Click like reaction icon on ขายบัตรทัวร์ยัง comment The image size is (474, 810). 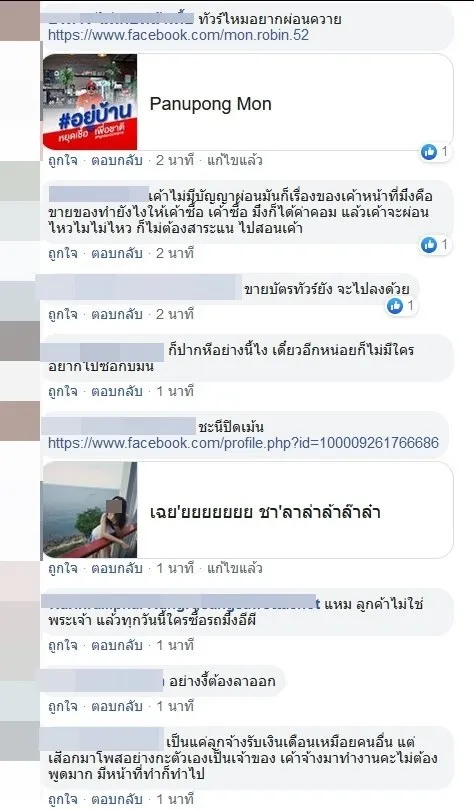tap(395, 306)
